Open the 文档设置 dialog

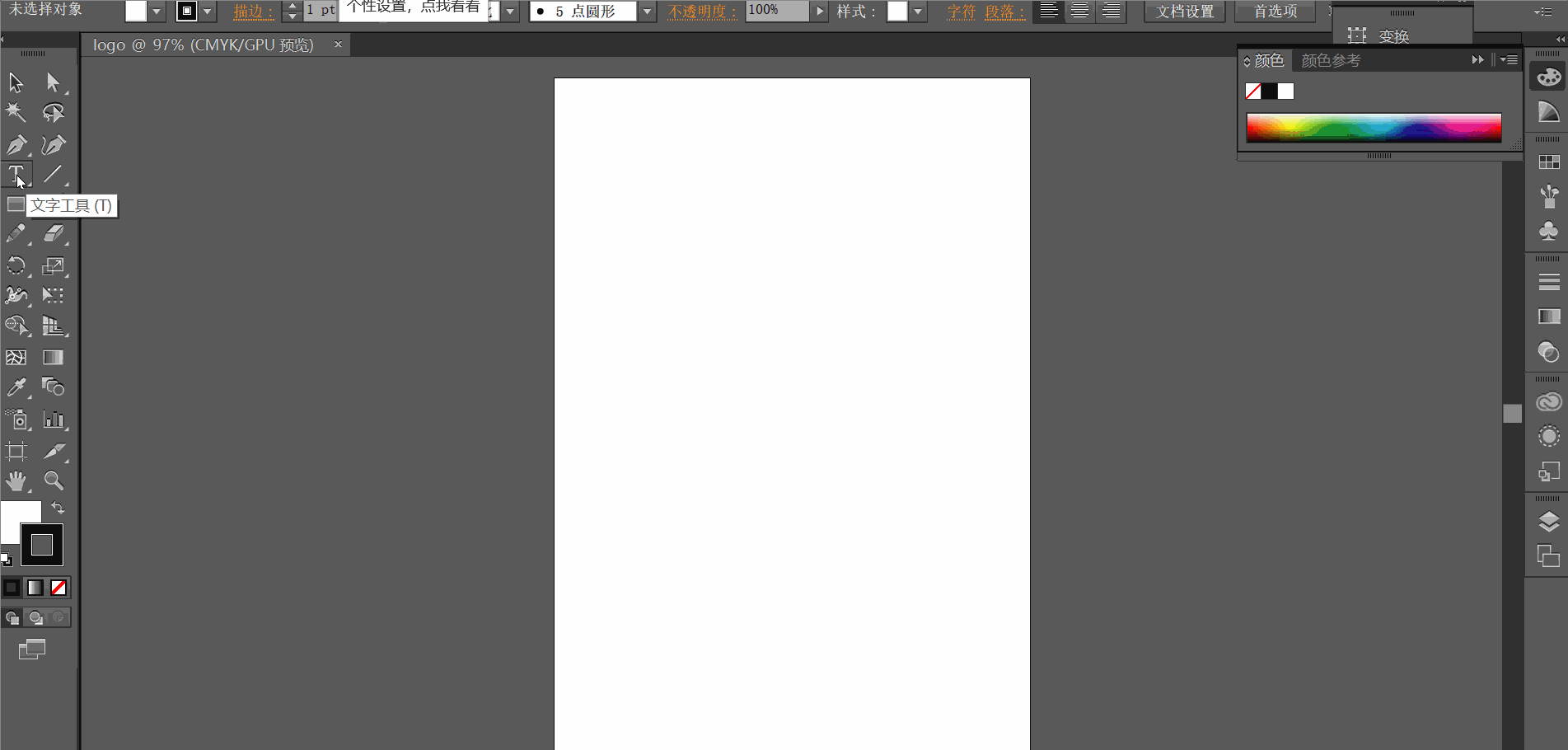tap(1185, 12)
